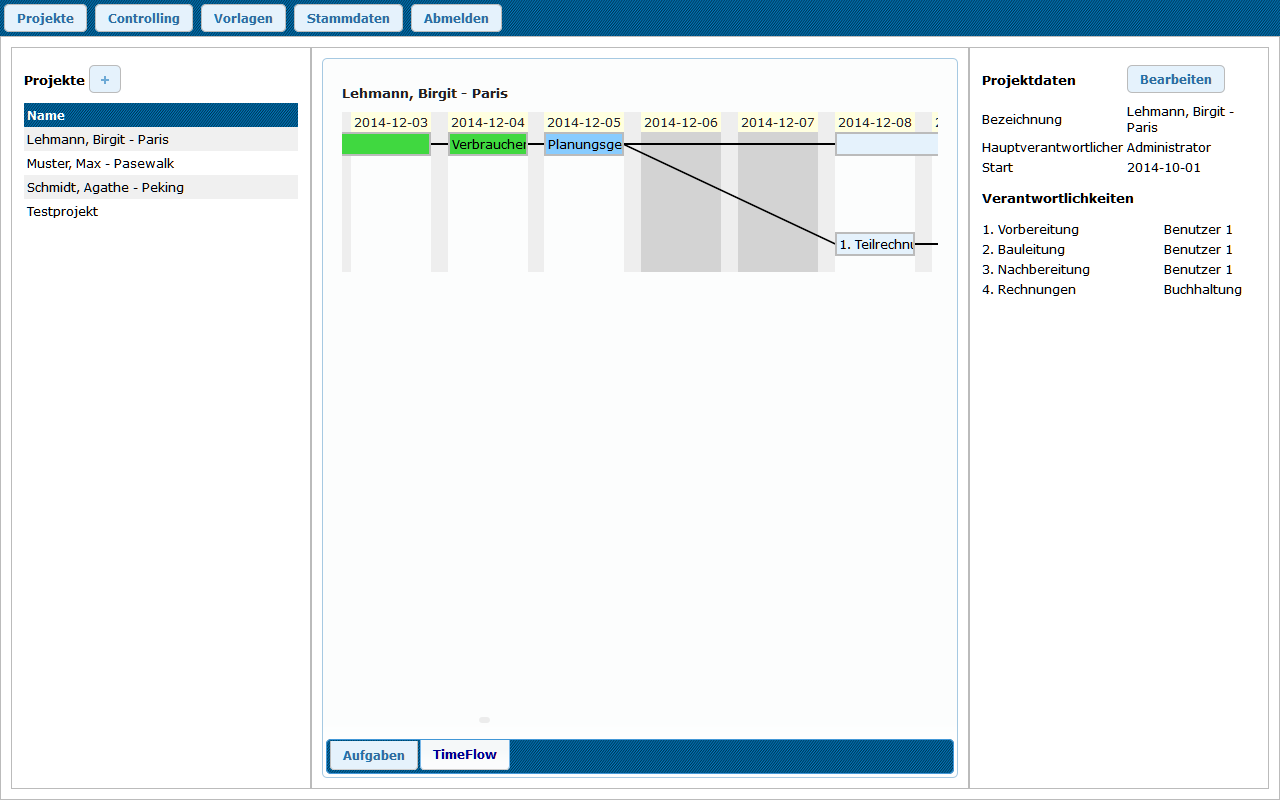Screen dimensions: 1280x800
Task: Open the Stammdaten section
Action: coord(347,17)
